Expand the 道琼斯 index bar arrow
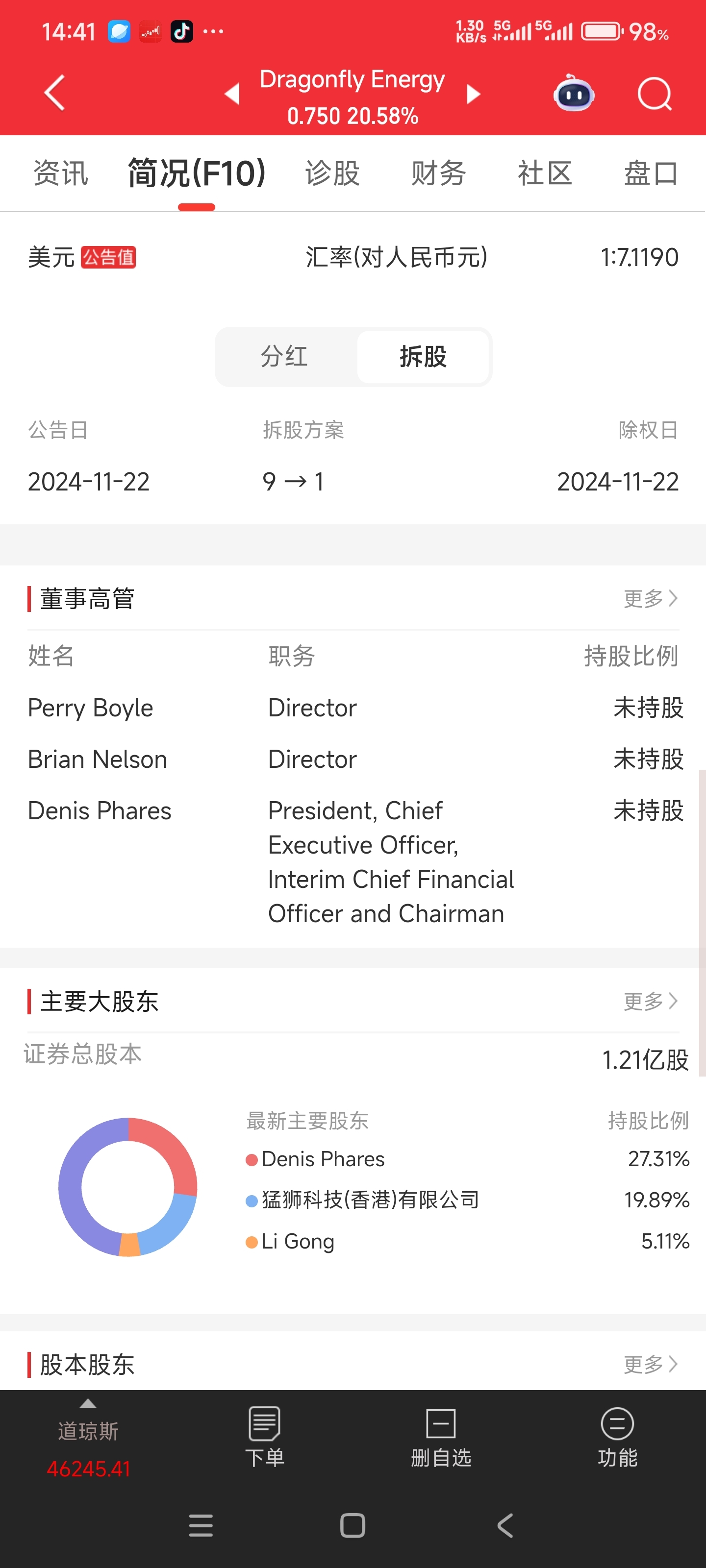The height and width of the screenshot is (1568, 706). (88, 1404)
